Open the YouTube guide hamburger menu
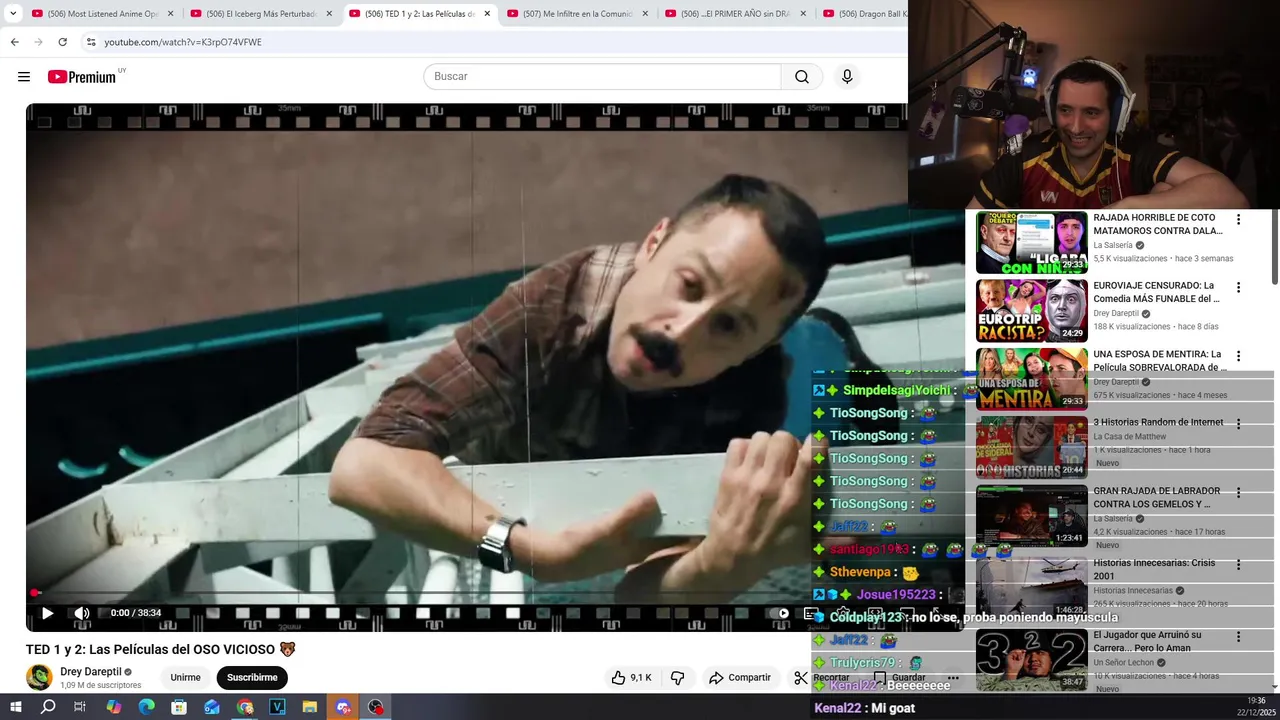The height and width of the screenshot is (720, 1280). pyautogui.click(x=24, y=77)
